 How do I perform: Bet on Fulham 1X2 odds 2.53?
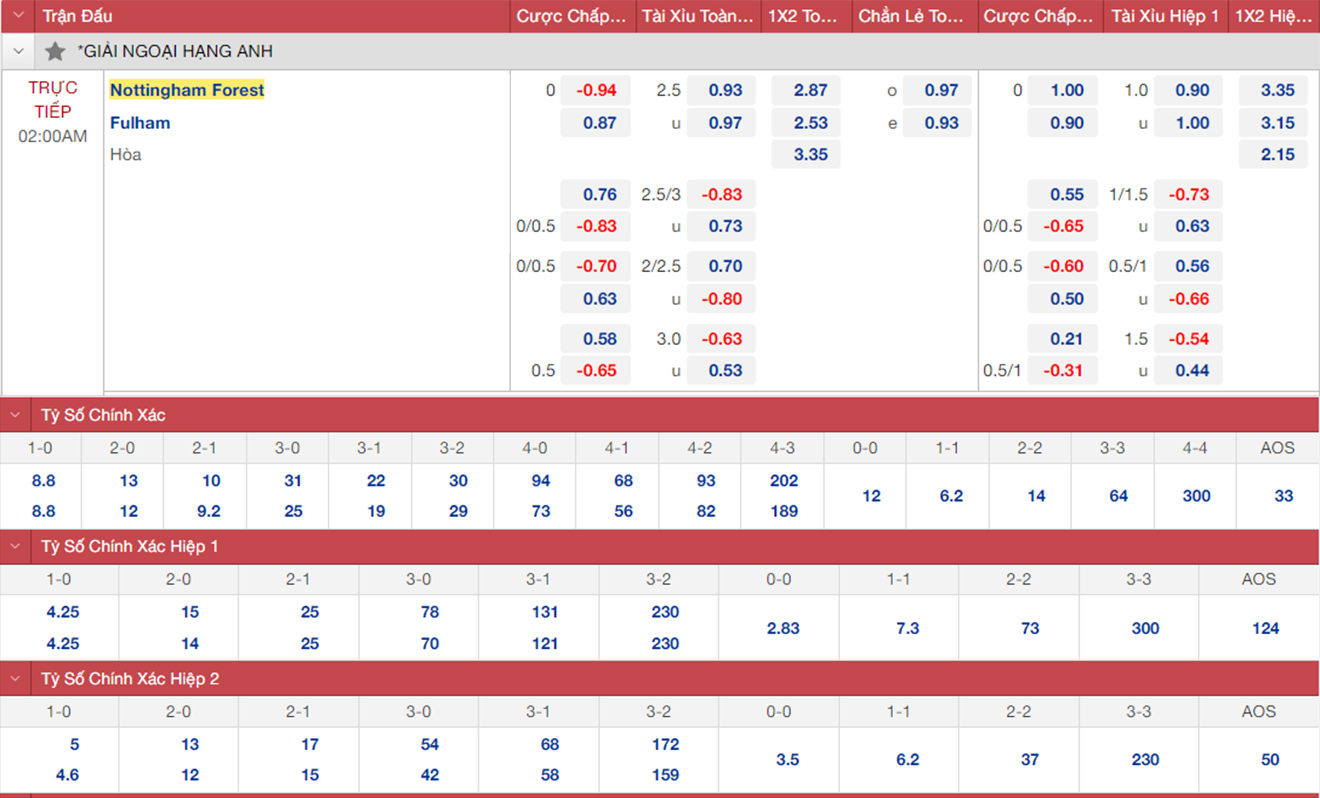pos(810,123)
